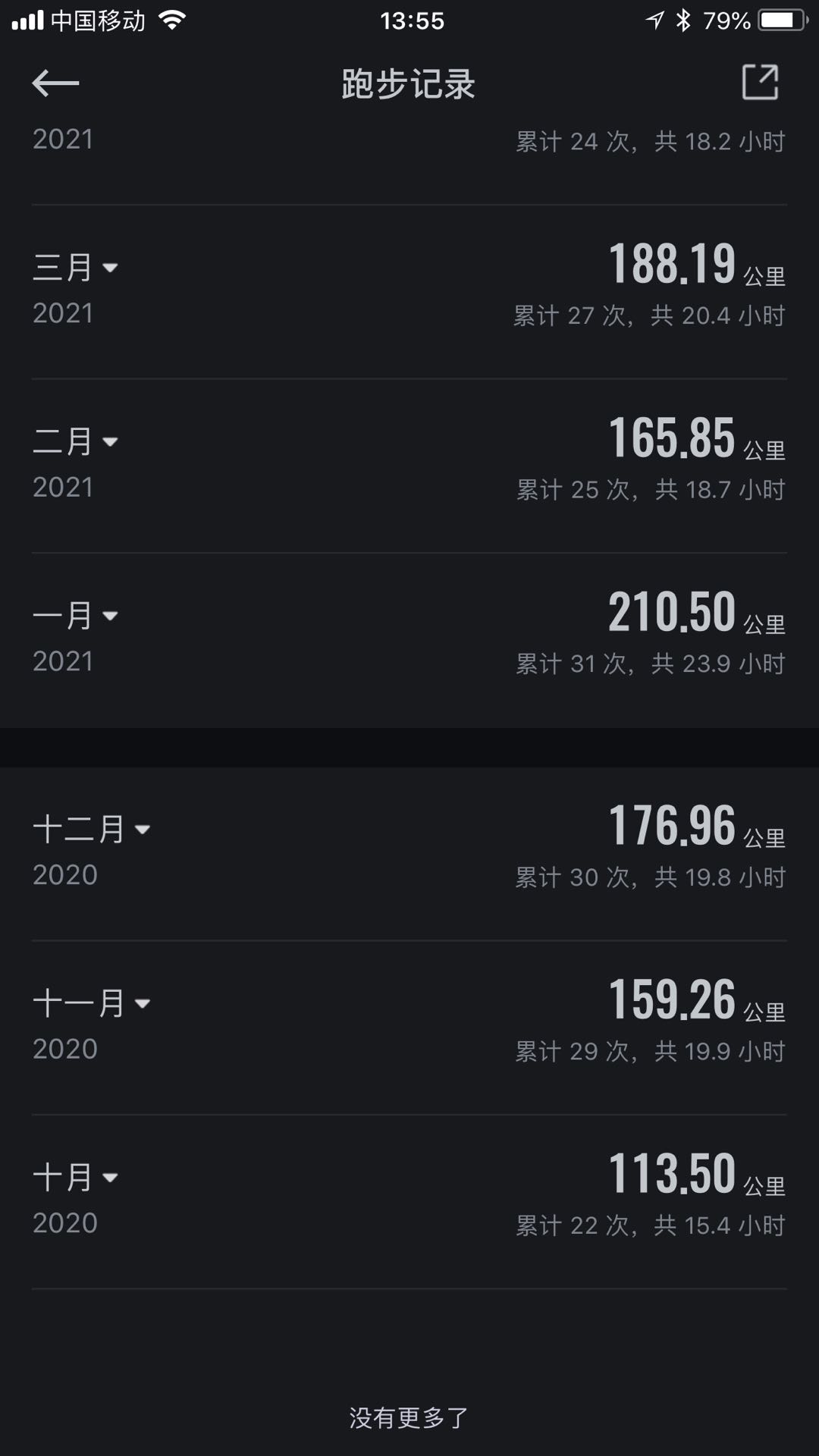This screenshot has height=1456, width=819.
Task: Open the share/export icon
Action: tap(760, 82)
